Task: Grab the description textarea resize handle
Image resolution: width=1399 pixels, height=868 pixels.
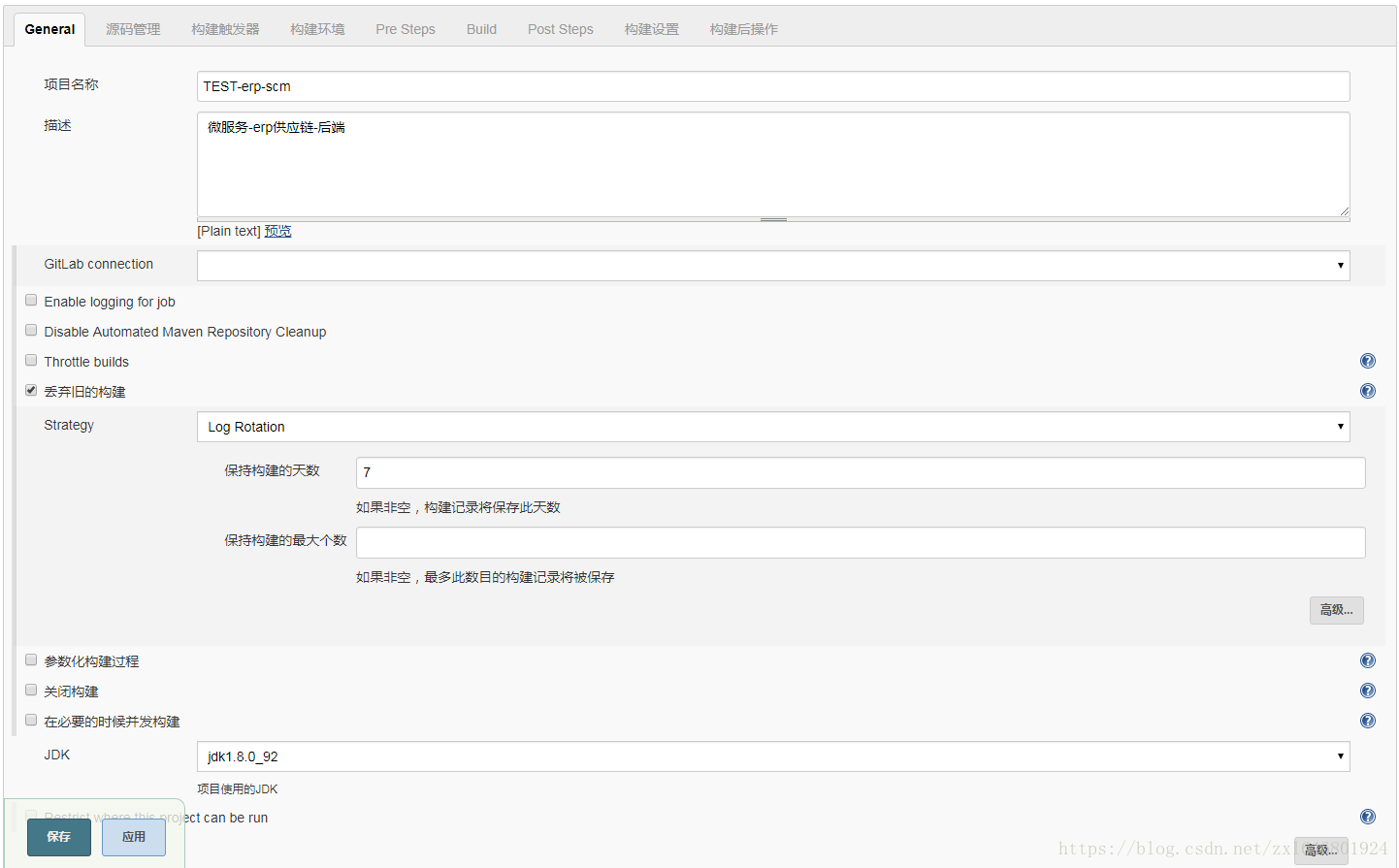Action: [x=773, y=220]
